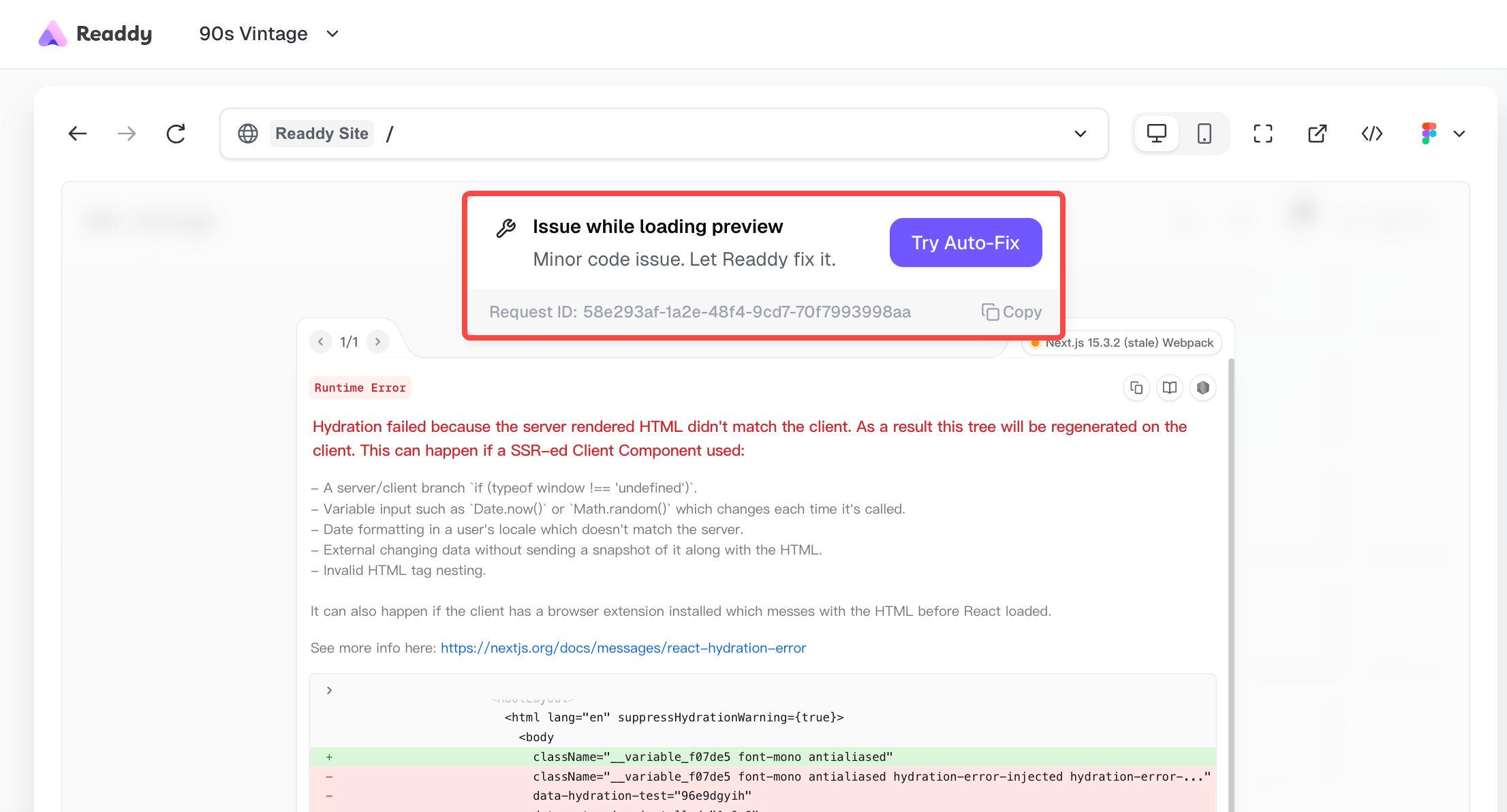Image resolution: width=1507 pixels, height=812 pixels.
Task: Open the code view icon
Action: point(1371,134)
